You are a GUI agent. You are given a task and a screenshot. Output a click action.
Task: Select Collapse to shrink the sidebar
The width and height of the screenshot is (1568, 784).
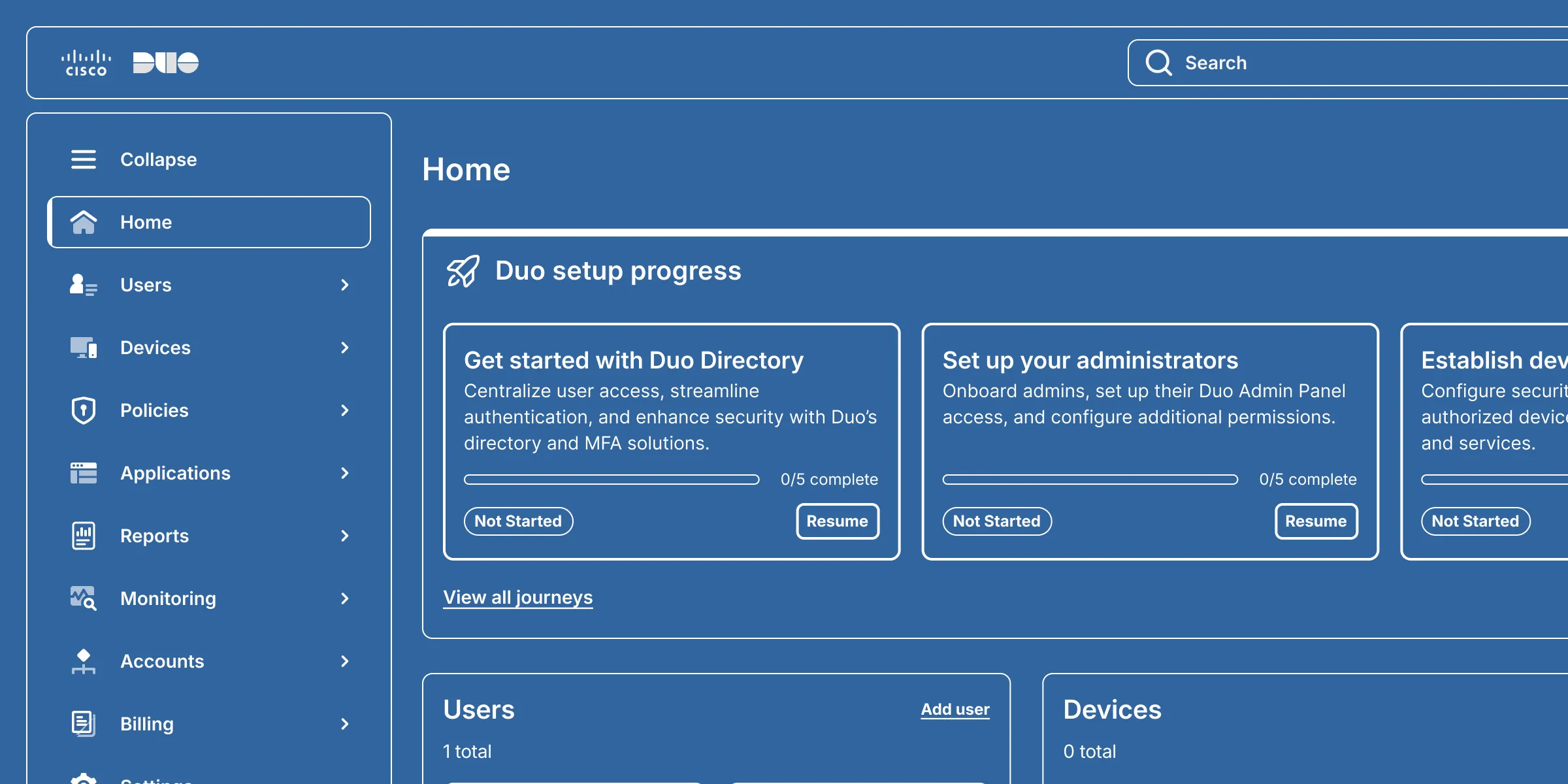pyautogui.click(x=159, y=159)
